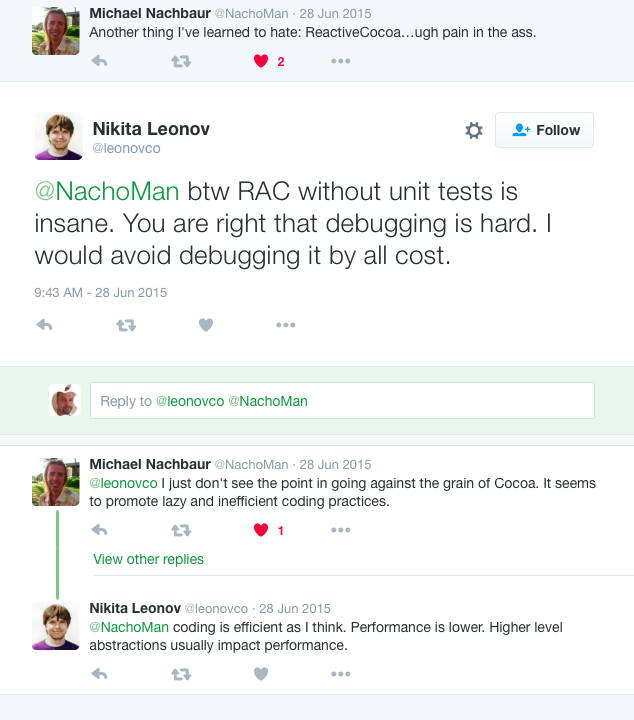Screen dimensions: 634x720
Task: Retweet Michael's grain of Cocoa reply
Action: click(180, 530)
